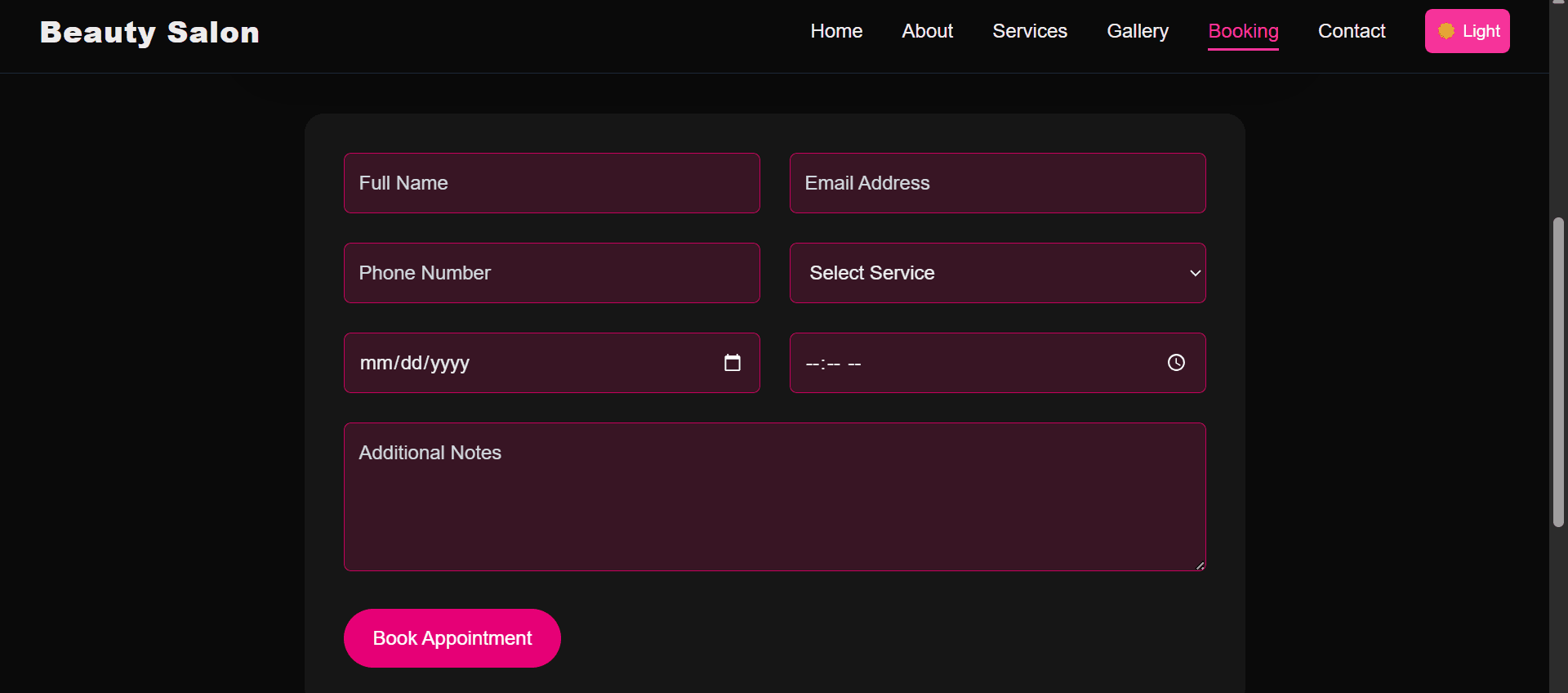Screen dimensions: 1568x693
Task: Open the Gallery nav link
Action: click(x=1137, y=31)
